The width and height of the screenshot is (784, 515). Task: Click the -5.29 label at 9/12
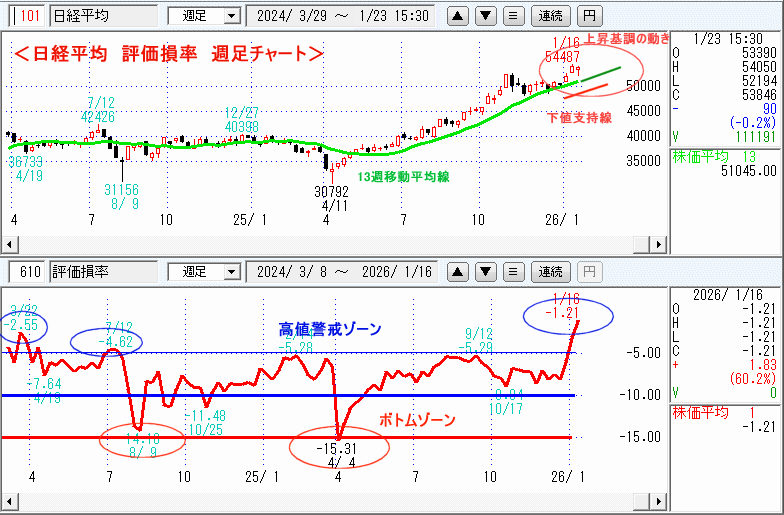click(x=476, y=348)
